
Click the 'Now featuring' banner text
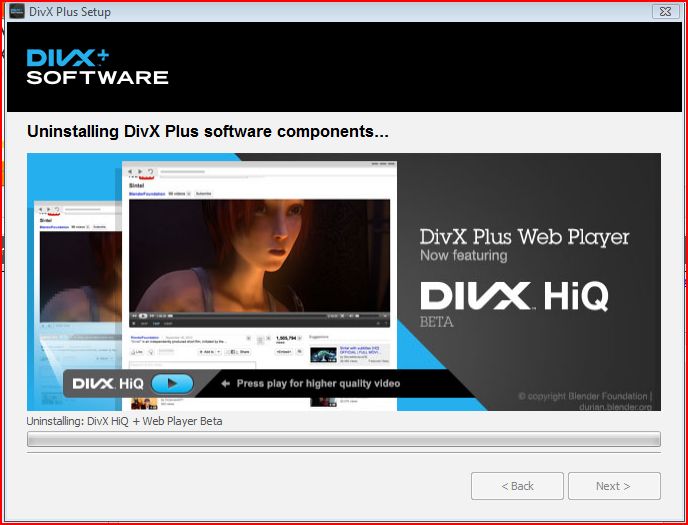pos(463,255)
